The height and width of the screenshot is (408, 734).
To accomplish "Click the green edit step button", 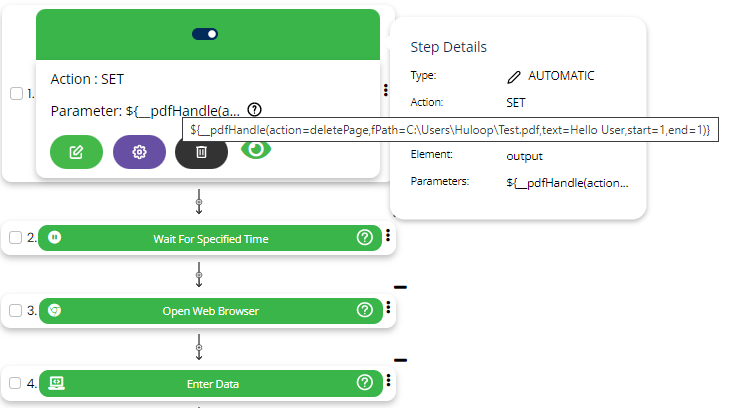I will 76,152.
